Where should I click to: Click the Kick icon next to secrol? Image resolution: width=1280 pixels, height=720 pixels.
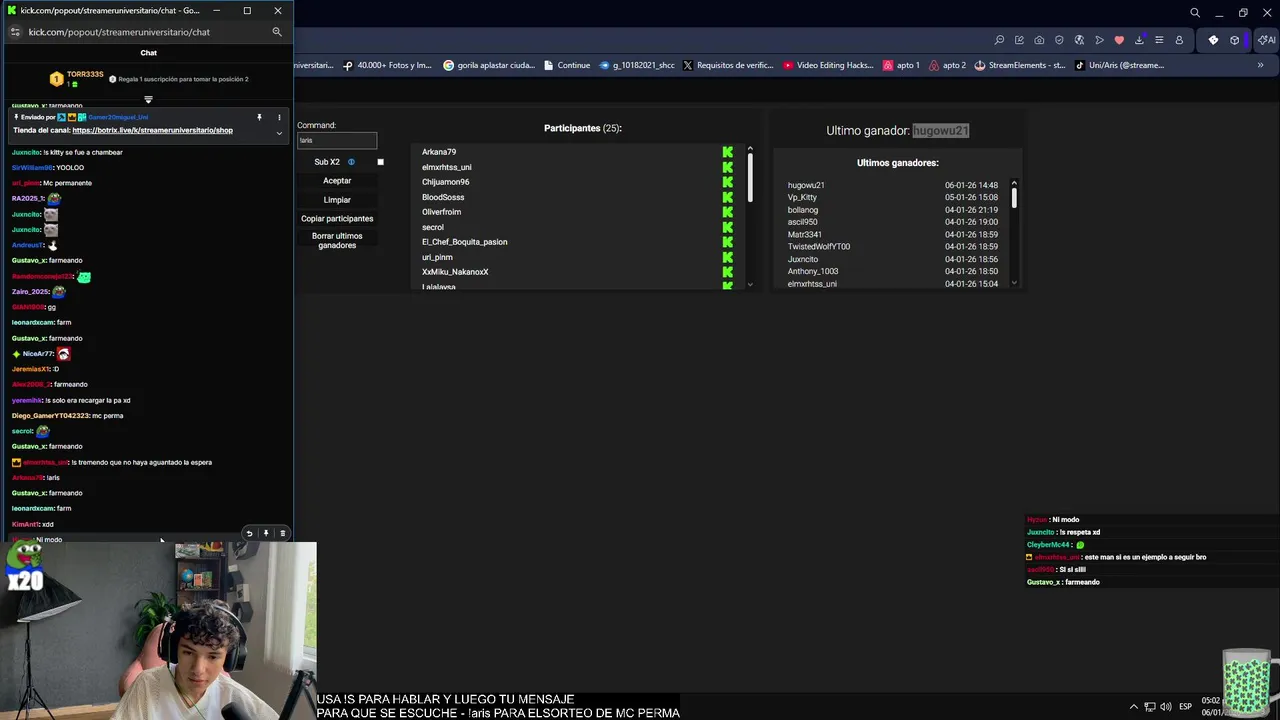pyautogui.click(x=728, y=227)
